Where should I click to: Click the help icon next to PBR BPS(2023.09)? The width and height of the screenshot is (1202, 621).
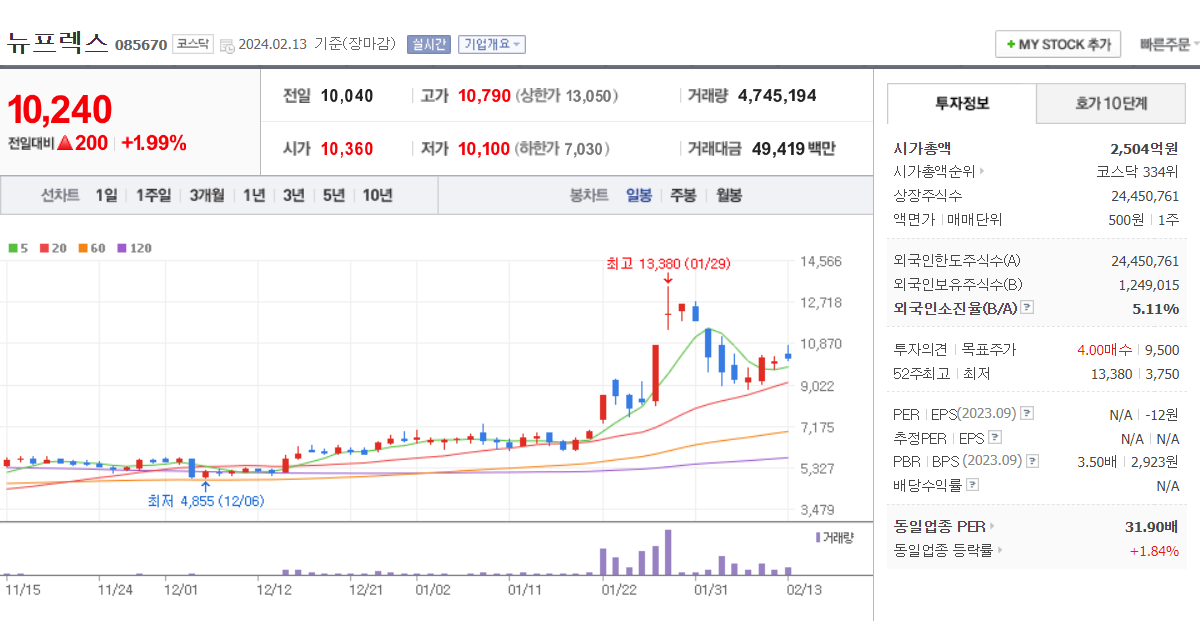pos(1033,461)
